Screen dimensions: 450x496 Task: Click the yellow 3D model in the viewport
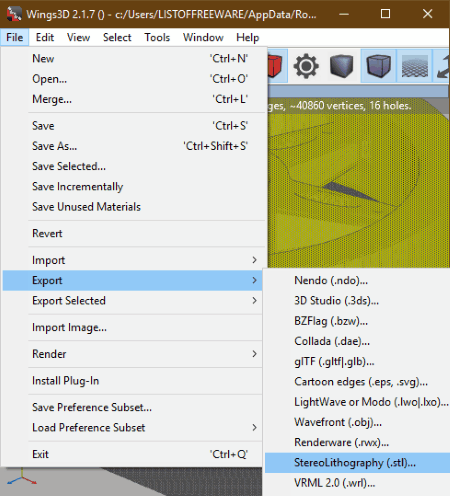pyautogui.click(x=358, y=190)
